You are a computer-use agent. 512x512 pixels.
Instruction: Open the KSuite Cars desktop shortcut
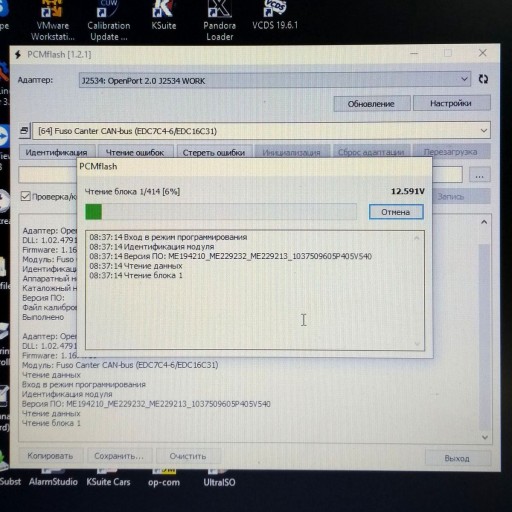tap(108, 478)
